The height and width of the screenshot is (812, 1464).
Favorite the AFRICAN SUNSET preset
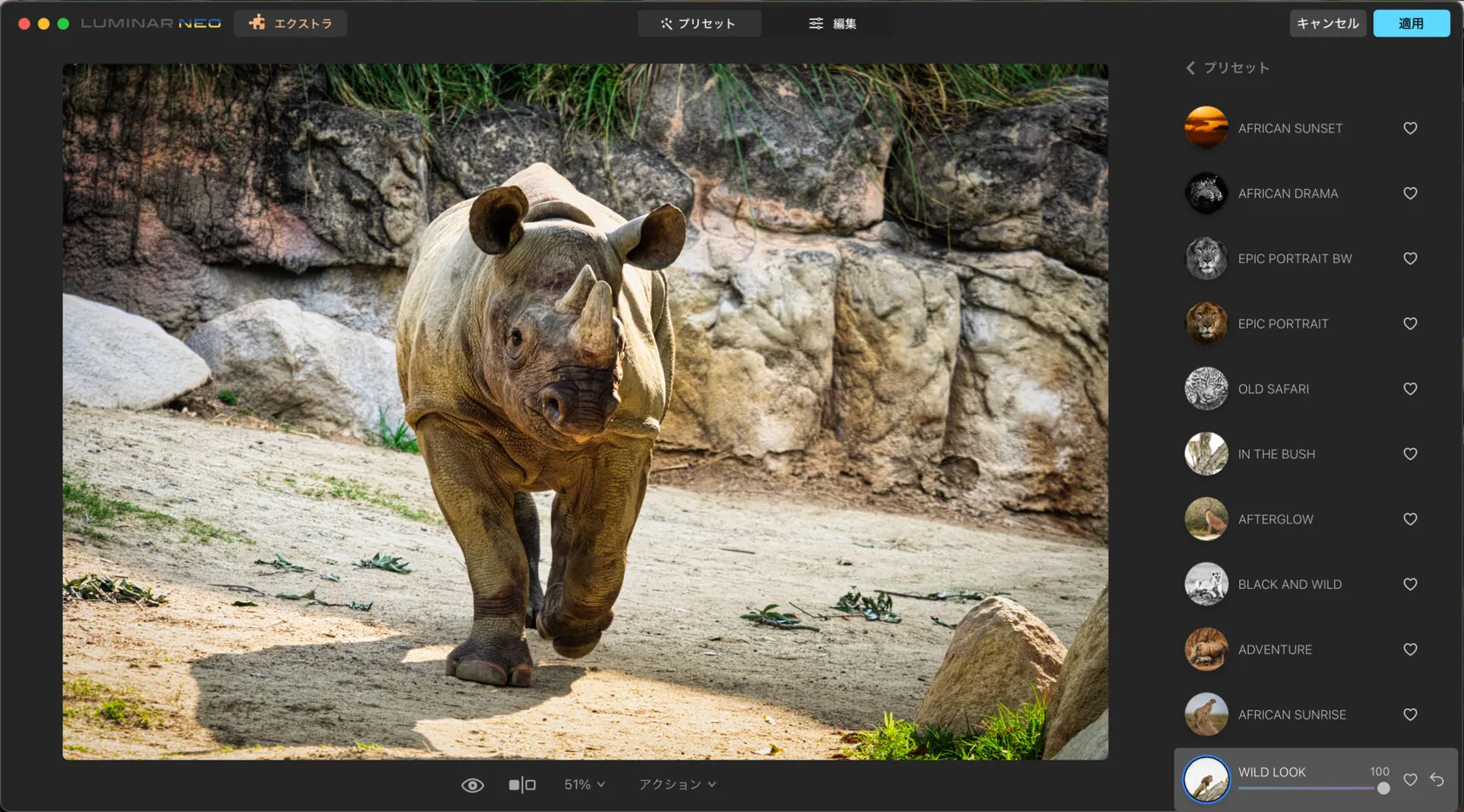pyautogui.click(x=1410, y=128)
